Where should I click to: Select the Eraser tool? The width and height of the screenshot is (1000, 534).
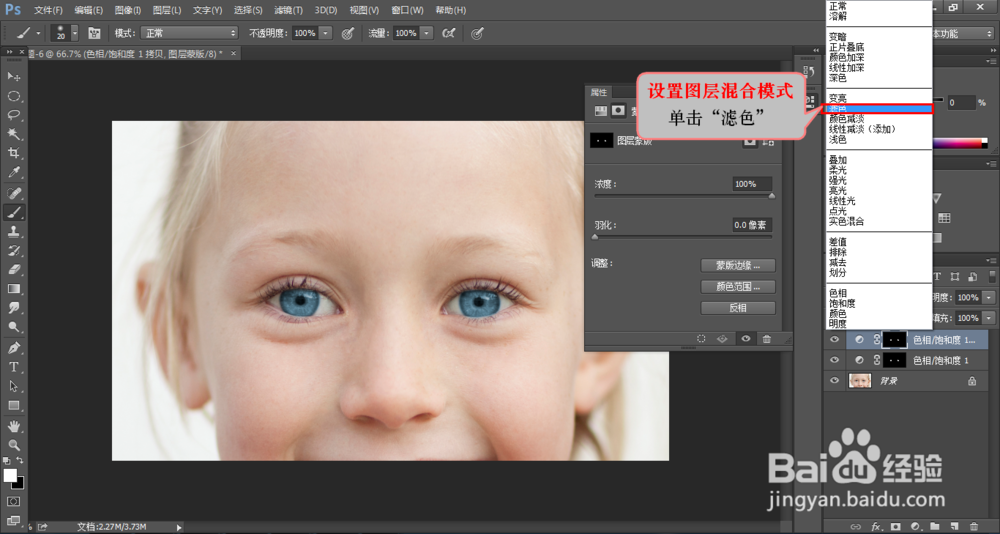click(13, 270)
